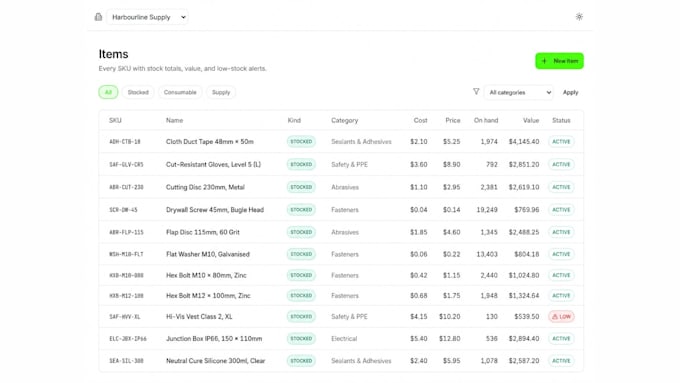Click value $1,324.64 for Hex Bolt M12

pyautogui.click(x=524, y=295)
